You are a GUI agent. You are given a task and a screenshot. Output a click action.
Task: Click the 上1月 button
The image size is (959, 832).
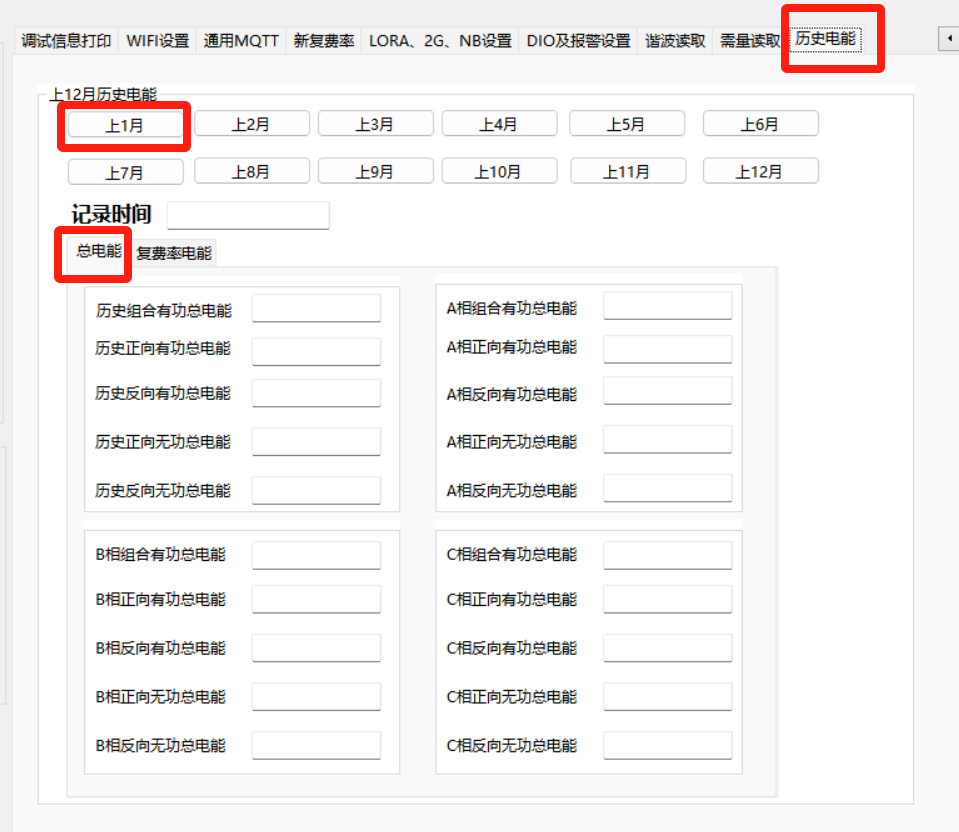(x=125, y=125)
